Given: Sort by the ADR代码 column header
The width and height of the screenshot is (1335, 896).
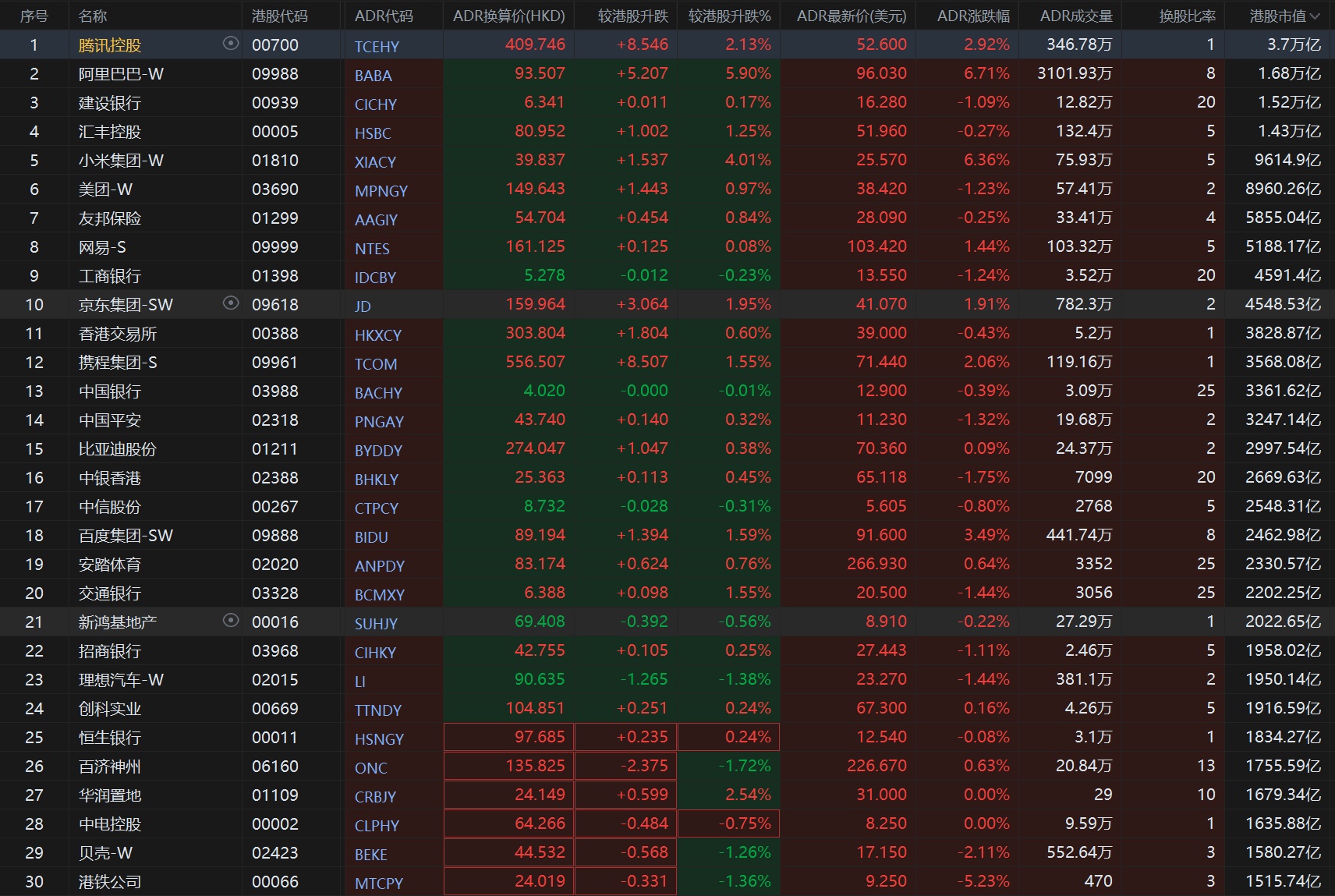Looking at the screenshot, I should (x=384, y=16).
